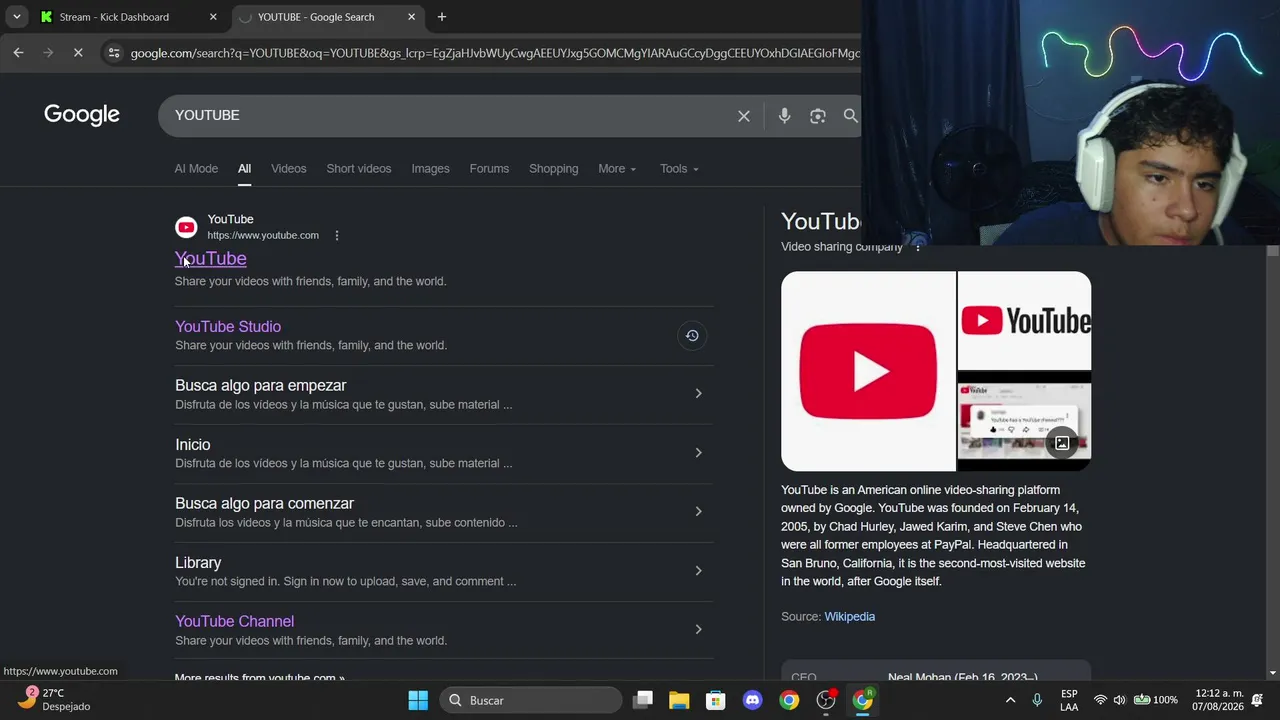Open the Tools dropdown
This screenshot has width=1280, height=720.
680,169
